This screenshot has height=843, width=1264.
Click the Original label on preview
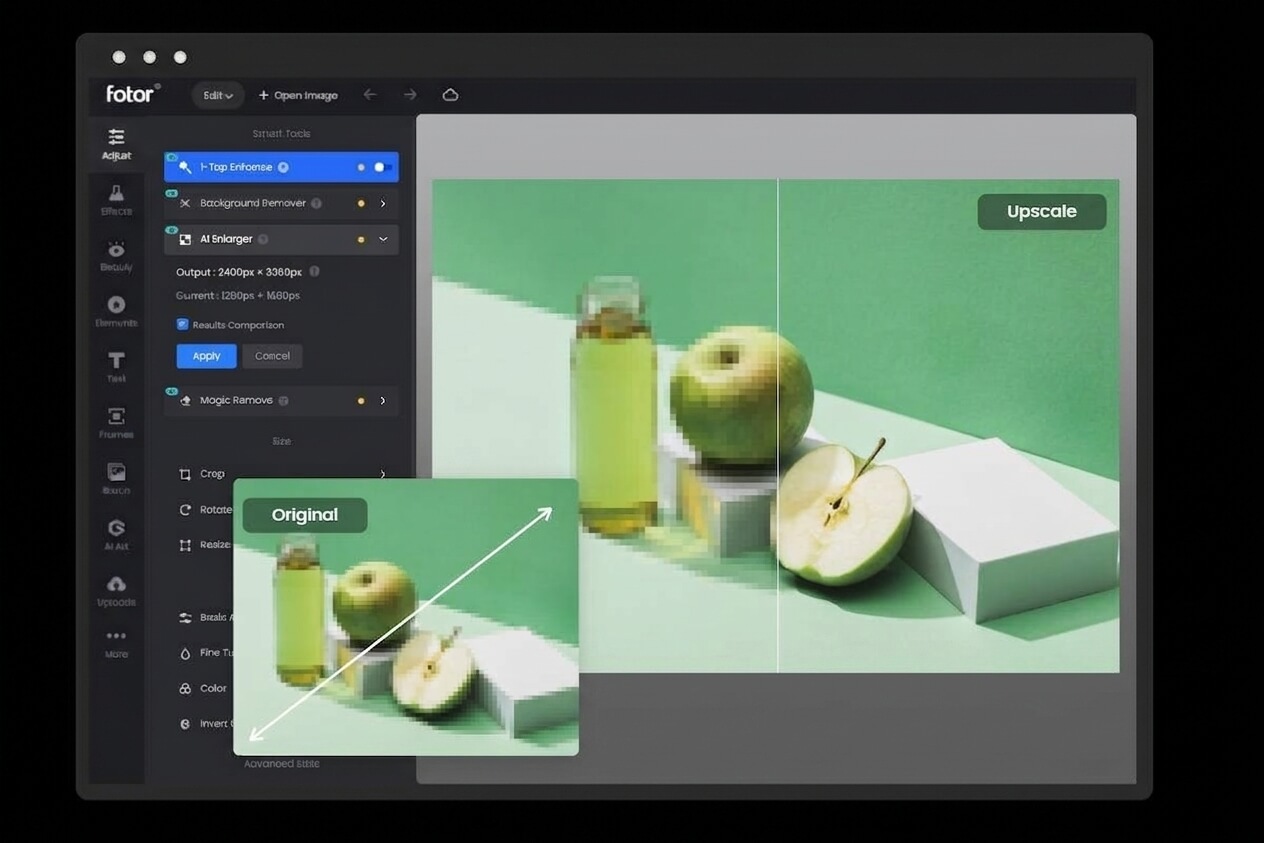coord(305,515)
